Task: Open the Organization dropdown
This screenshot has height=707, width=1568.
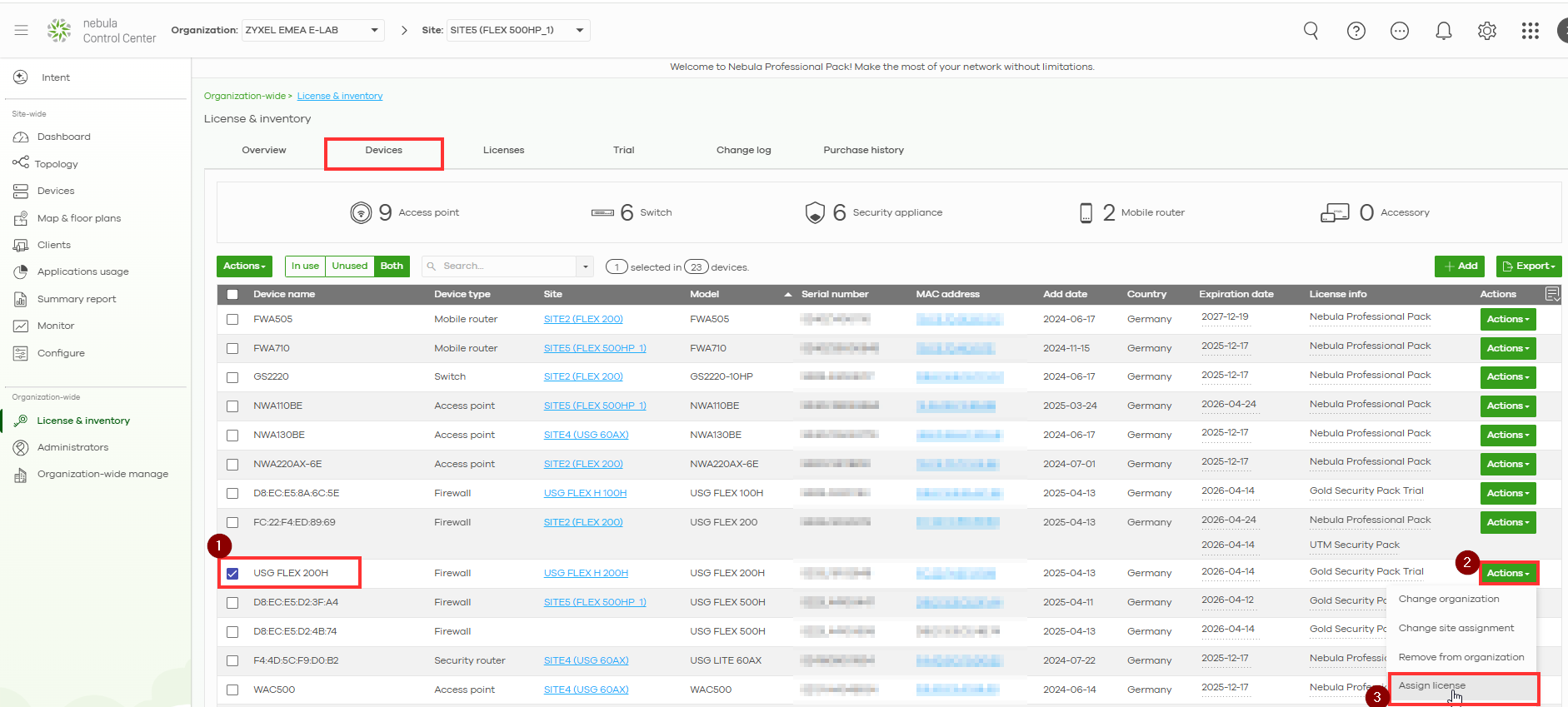Action: (x=313, y=30)
